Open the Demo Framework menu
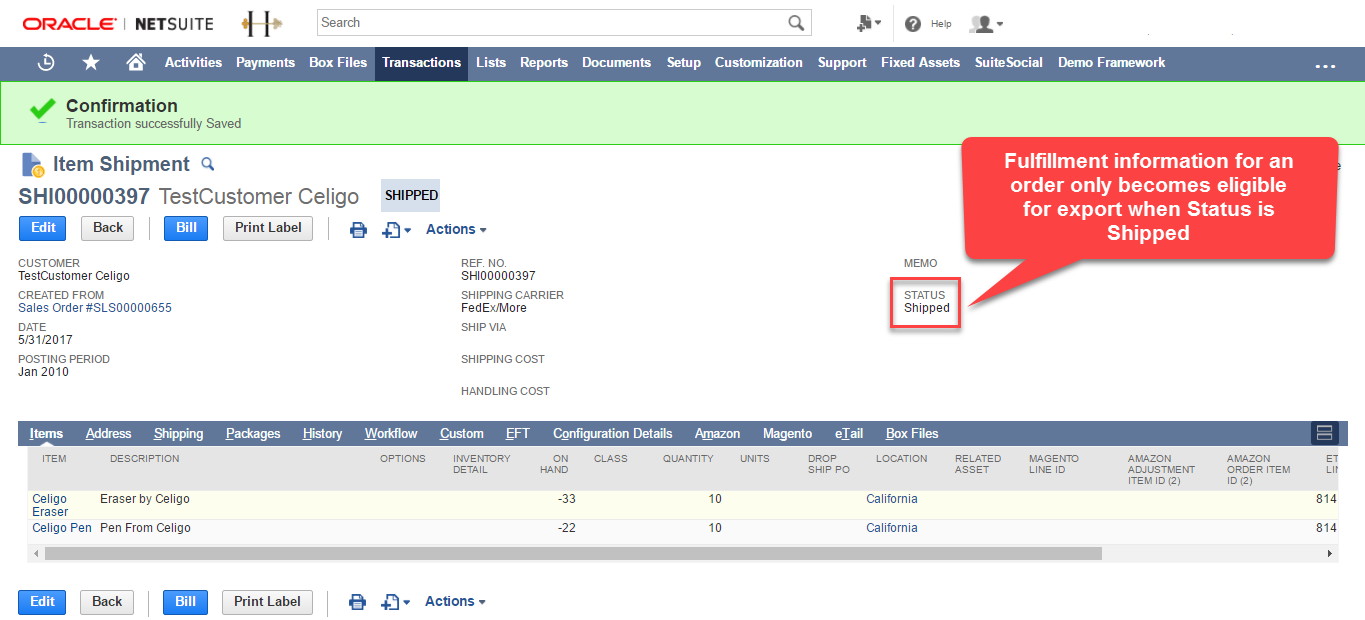Viewport: 1365px width, 620px height. point(1112,62)
